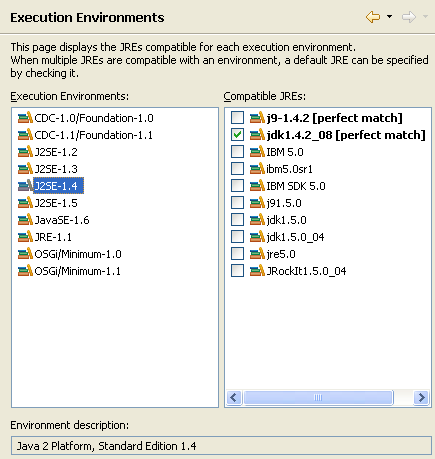Click the JavaSE-1.6 library icon

(25, 220)
